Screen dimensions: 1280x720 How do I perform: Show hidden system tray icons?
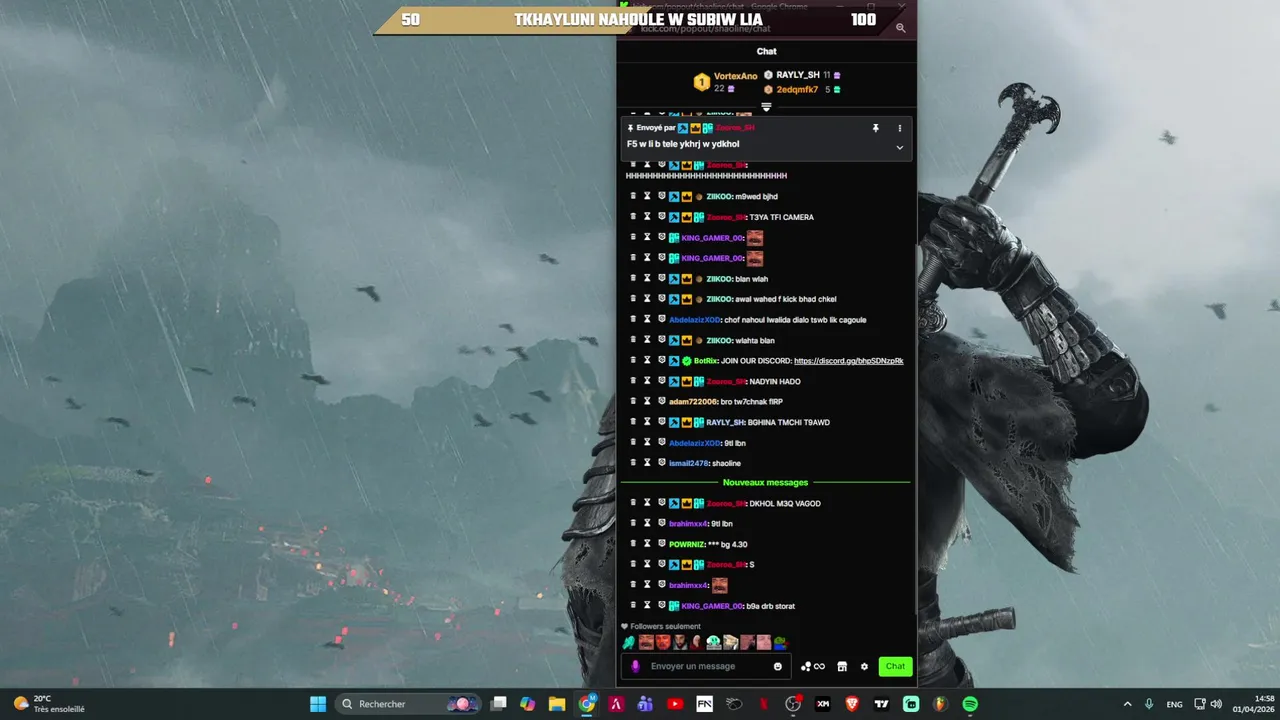pyautogui.click(x=1128, y=704)
